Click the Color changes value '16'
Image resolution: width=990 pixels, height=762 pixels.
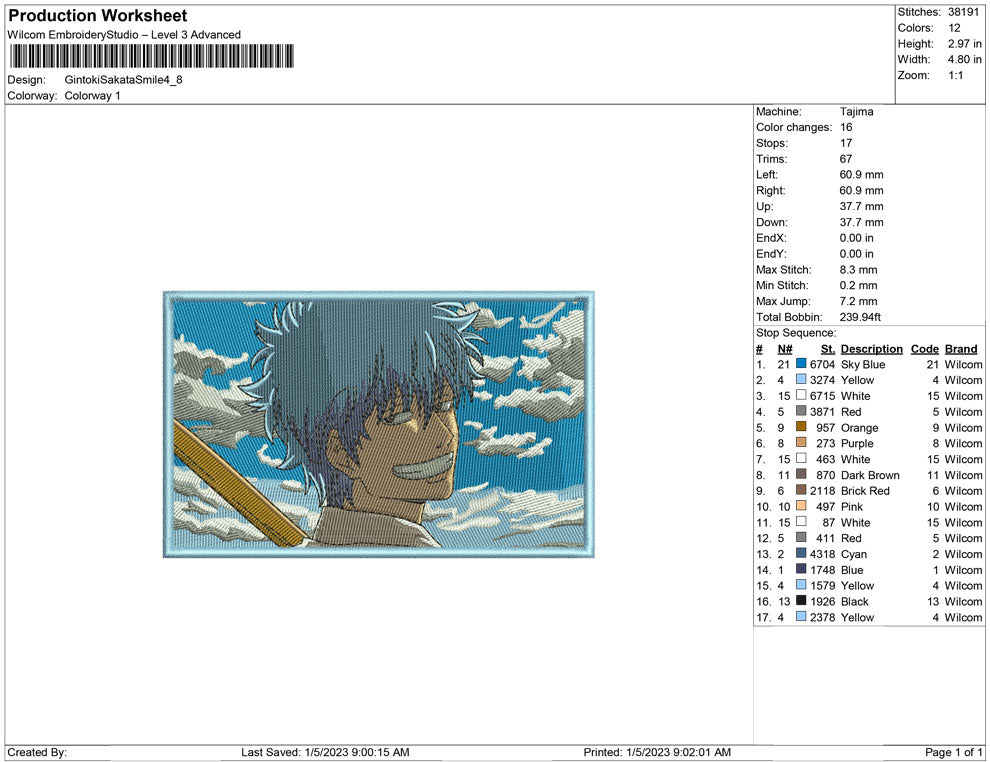click(846, 127)
